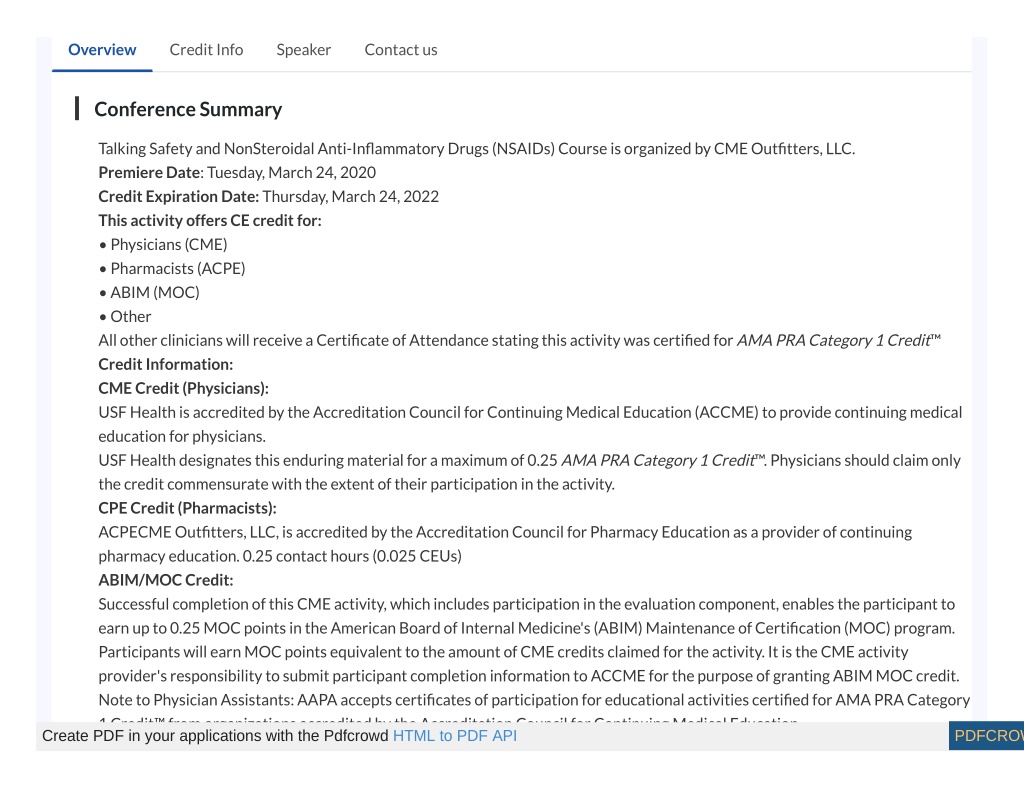The width and height of the screenshot is (1024, 791).
Task: Click the line starting 'All other clinicians will receive'
Action: click(520, 340)
